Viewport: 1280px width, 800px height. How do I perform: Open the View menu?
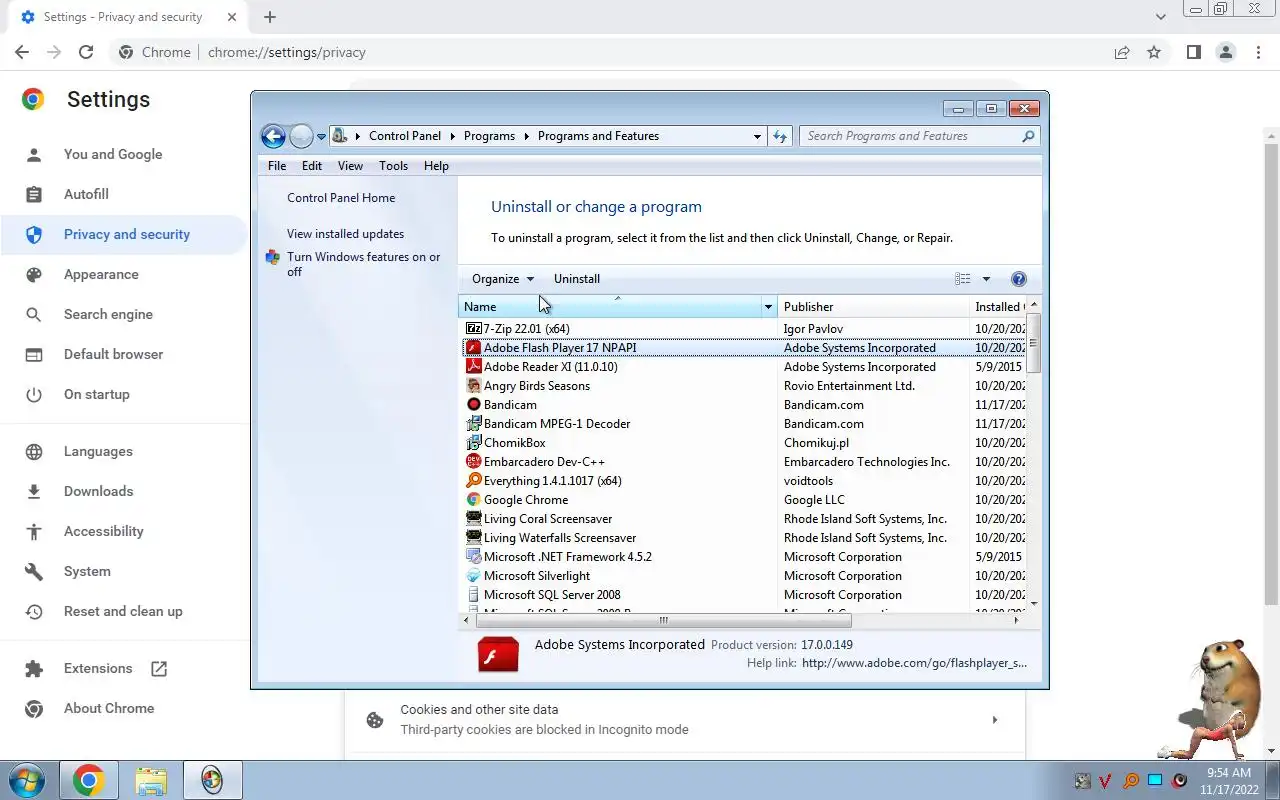point(350,166)
